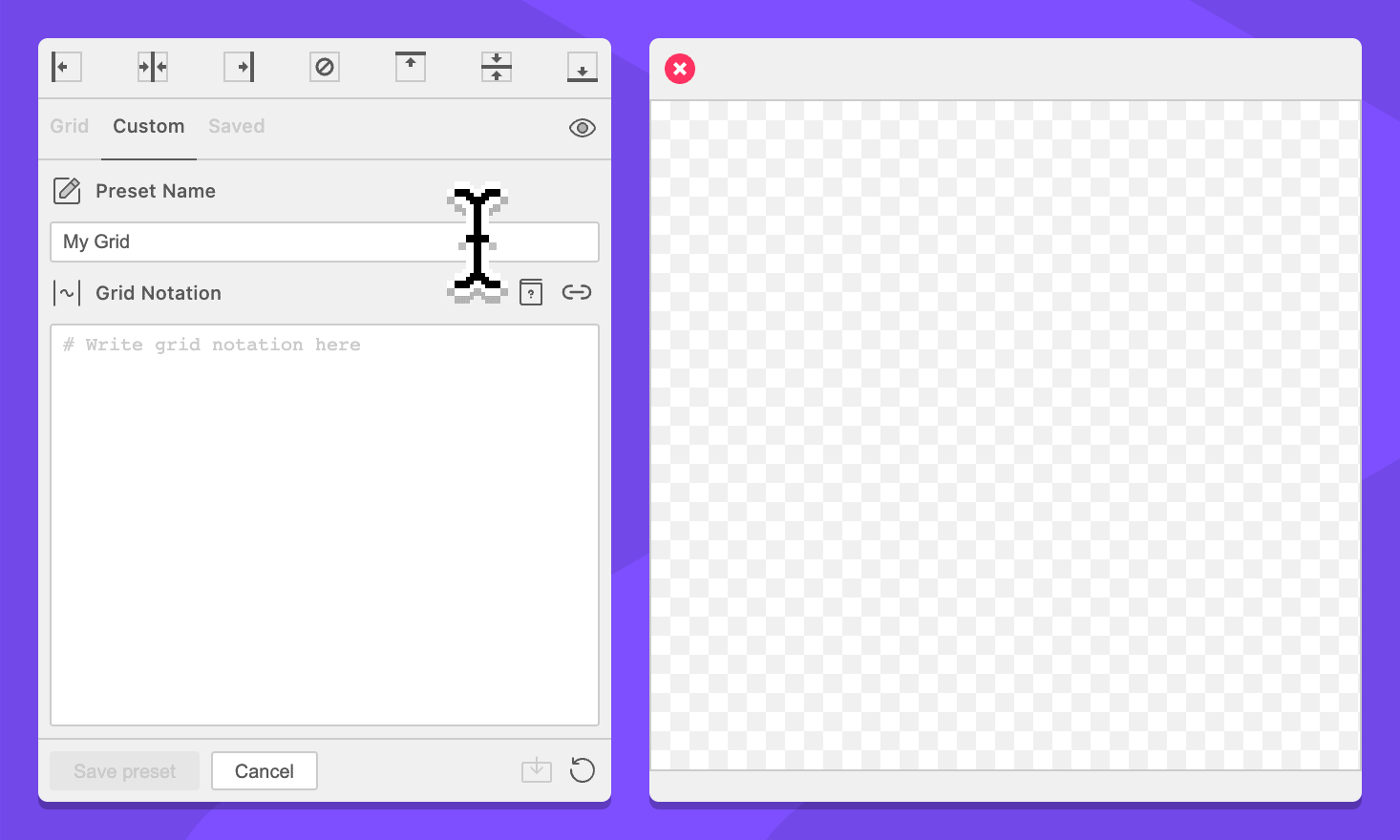The width and height of the screenshot is (1400, 840).
Task: Switch to the Saved tab
Action: click(237, 126)
